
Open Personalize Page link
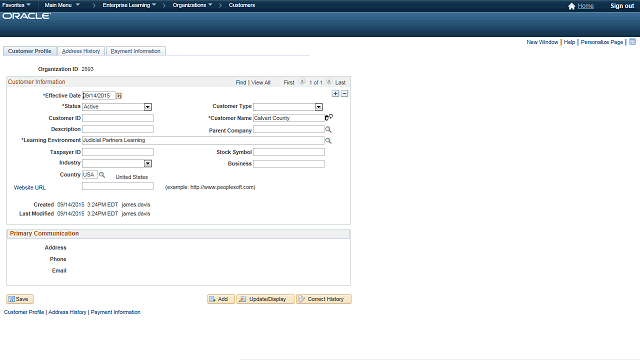click(602, 42)
